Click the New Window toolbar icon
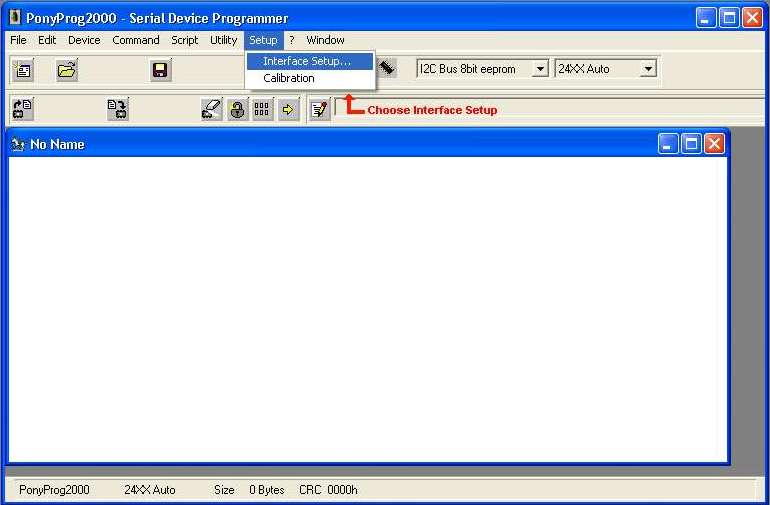This screenshot has height=505, width=770. [23, 70]
